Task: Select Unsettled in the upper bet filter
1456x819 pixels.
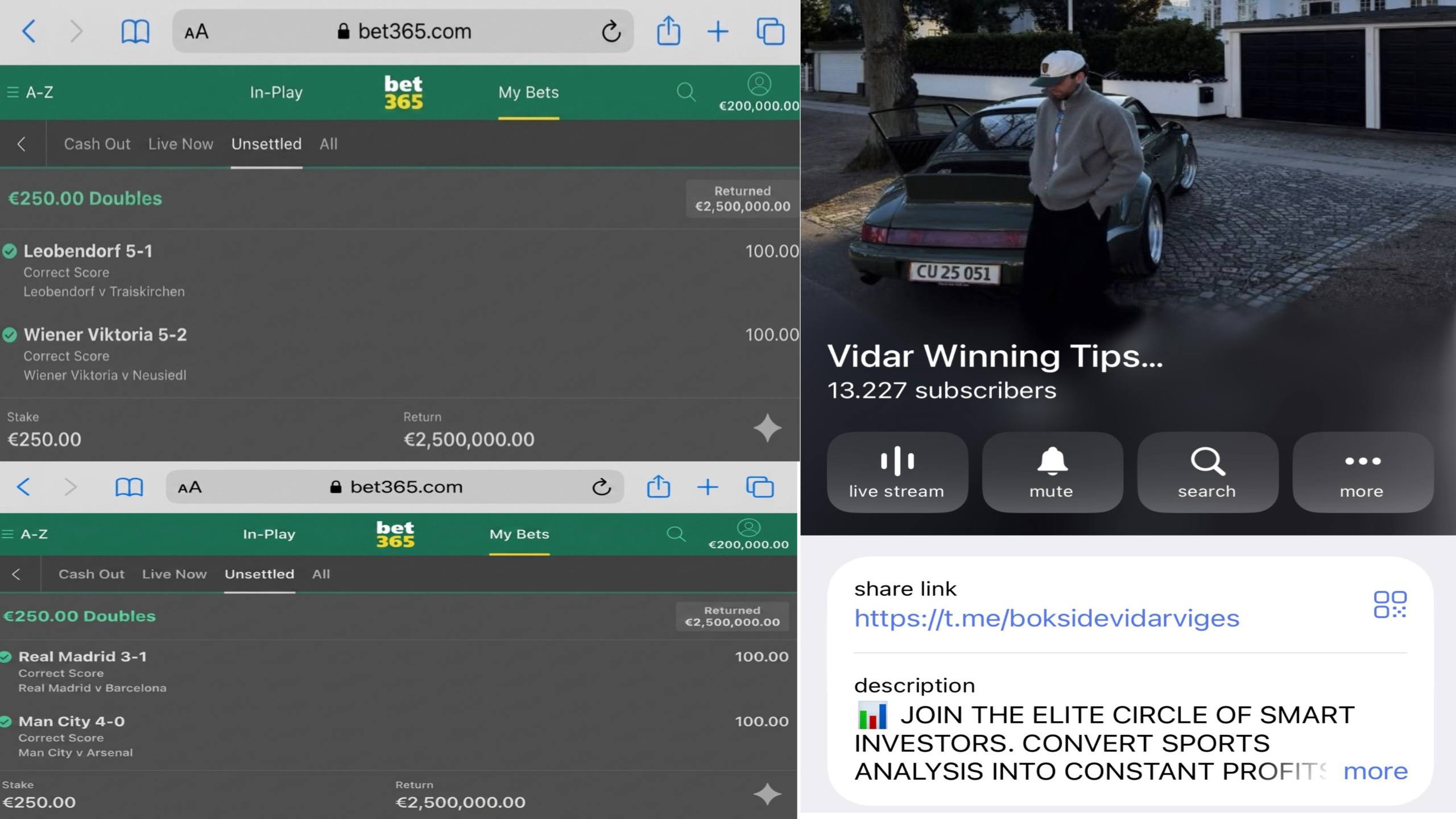Action: click(266, 144)
